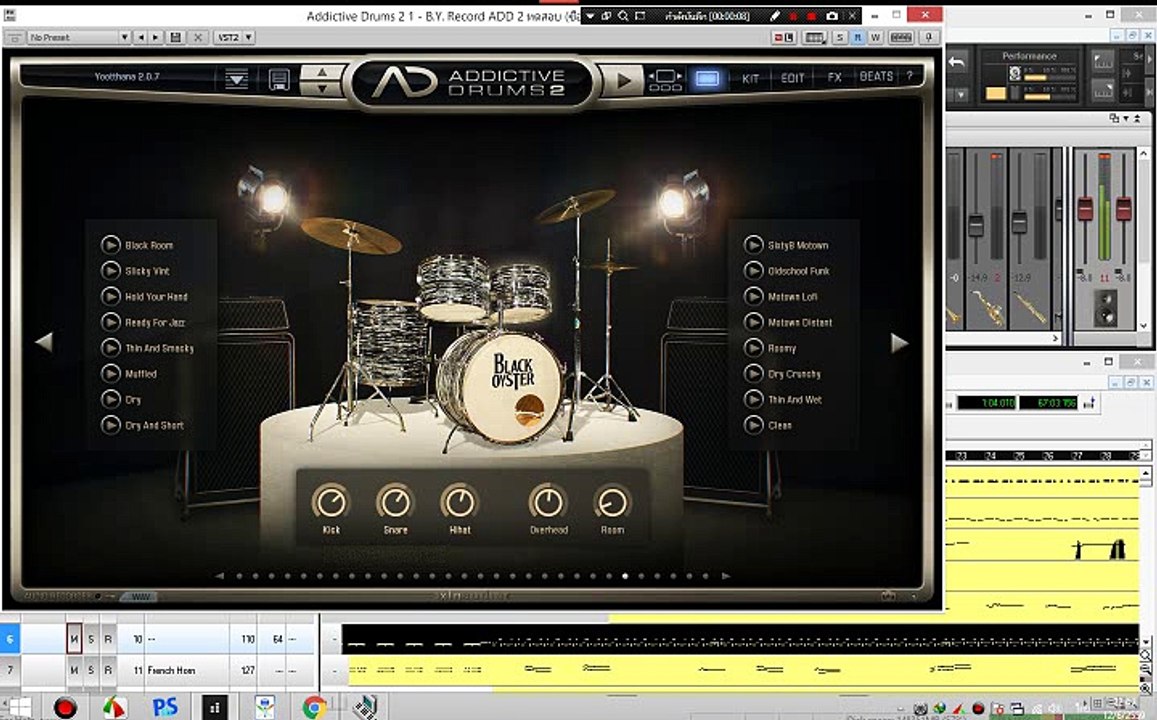The width and height of the screenshot is (1157, 720).
Task: Preview the Muffled preset
Action: pos(111,374)
